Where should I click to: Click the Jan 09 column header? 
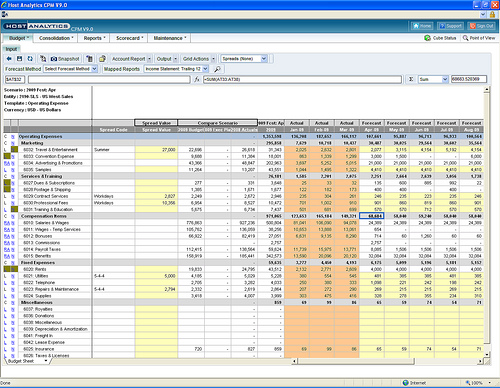(x=297, y=130)
